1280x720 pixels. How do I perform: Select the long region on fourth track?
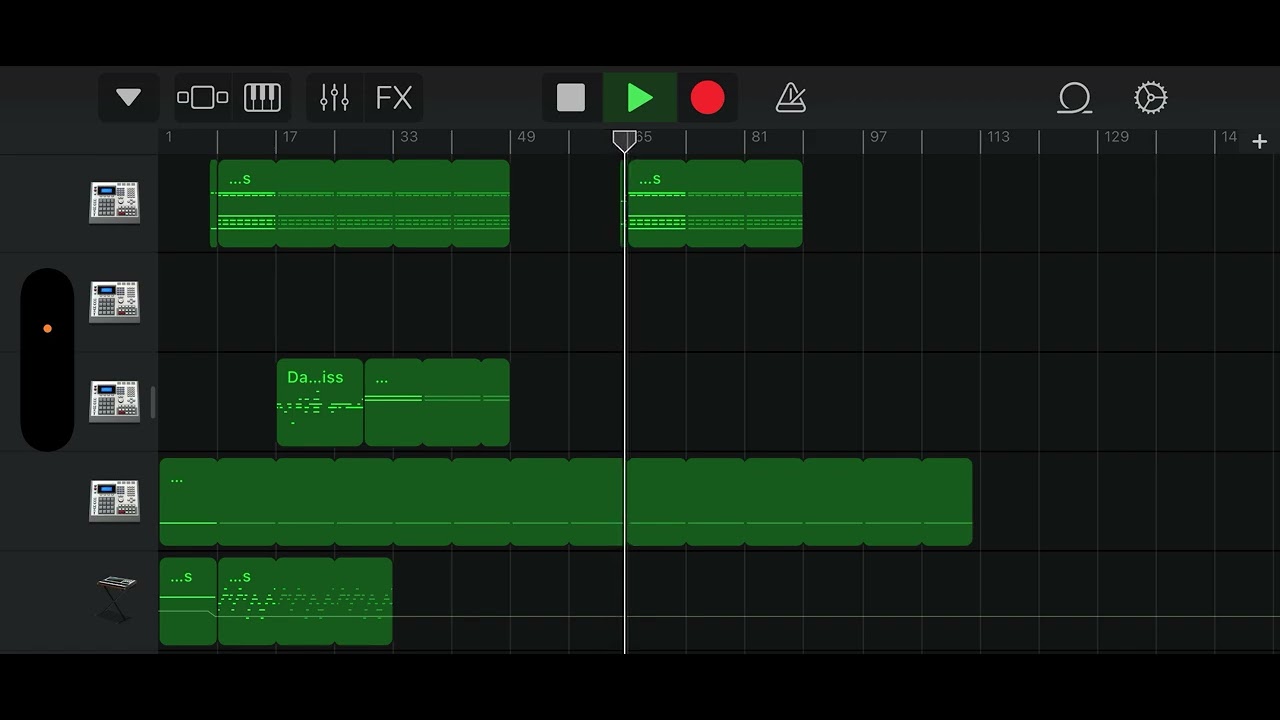click(x=566, y=502)
